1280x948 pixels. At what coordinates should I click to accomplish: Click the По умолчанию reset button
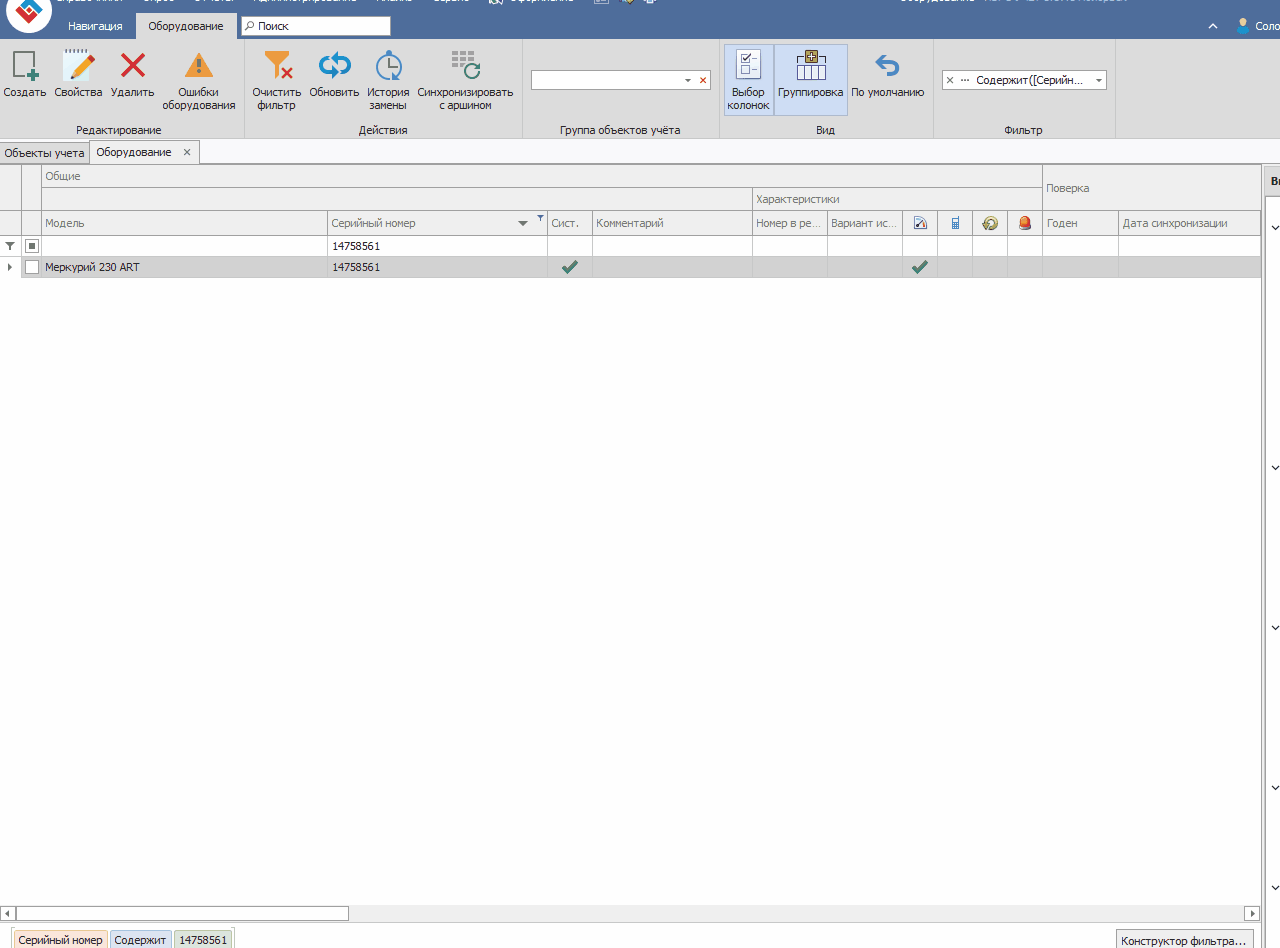888,79
